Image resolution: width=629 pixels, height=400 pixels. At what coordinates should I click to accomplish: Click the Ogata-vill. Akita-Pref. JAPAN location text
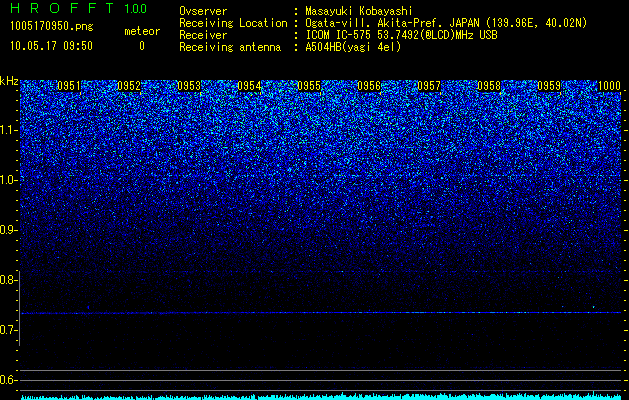coord(444,23)
